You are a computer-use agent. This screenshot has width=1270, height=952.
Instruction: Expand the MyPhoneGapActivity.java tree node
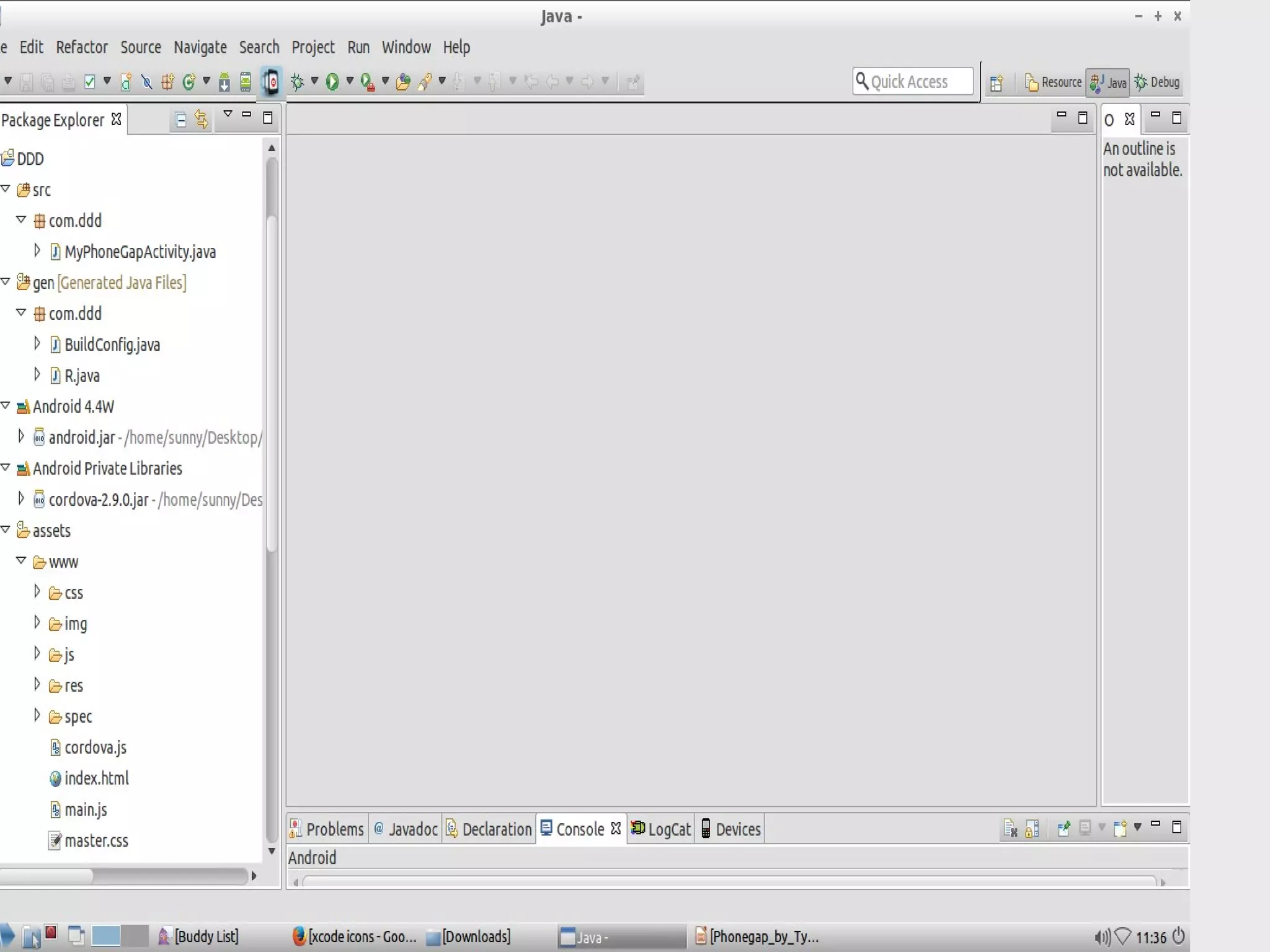tap(37, 251)
